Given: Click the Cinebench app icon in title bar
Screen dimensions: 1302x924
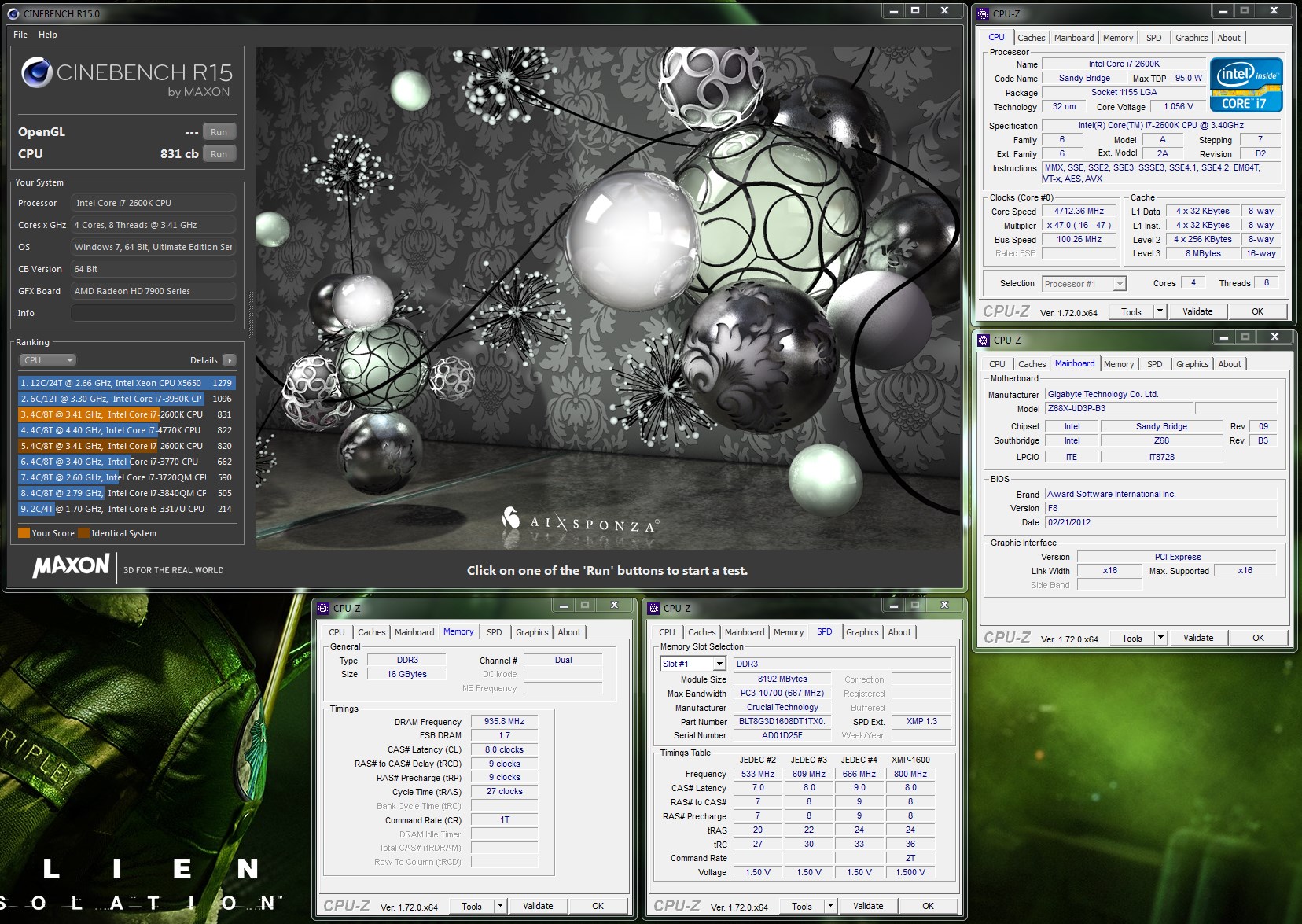Looking at the screenshot, I should click(13, 13).
